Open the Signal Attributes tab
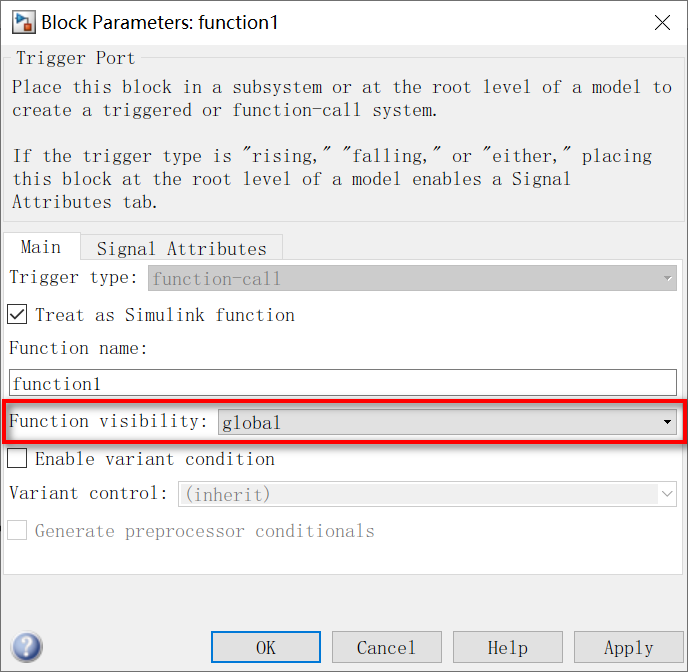 (x=181, y=248)
